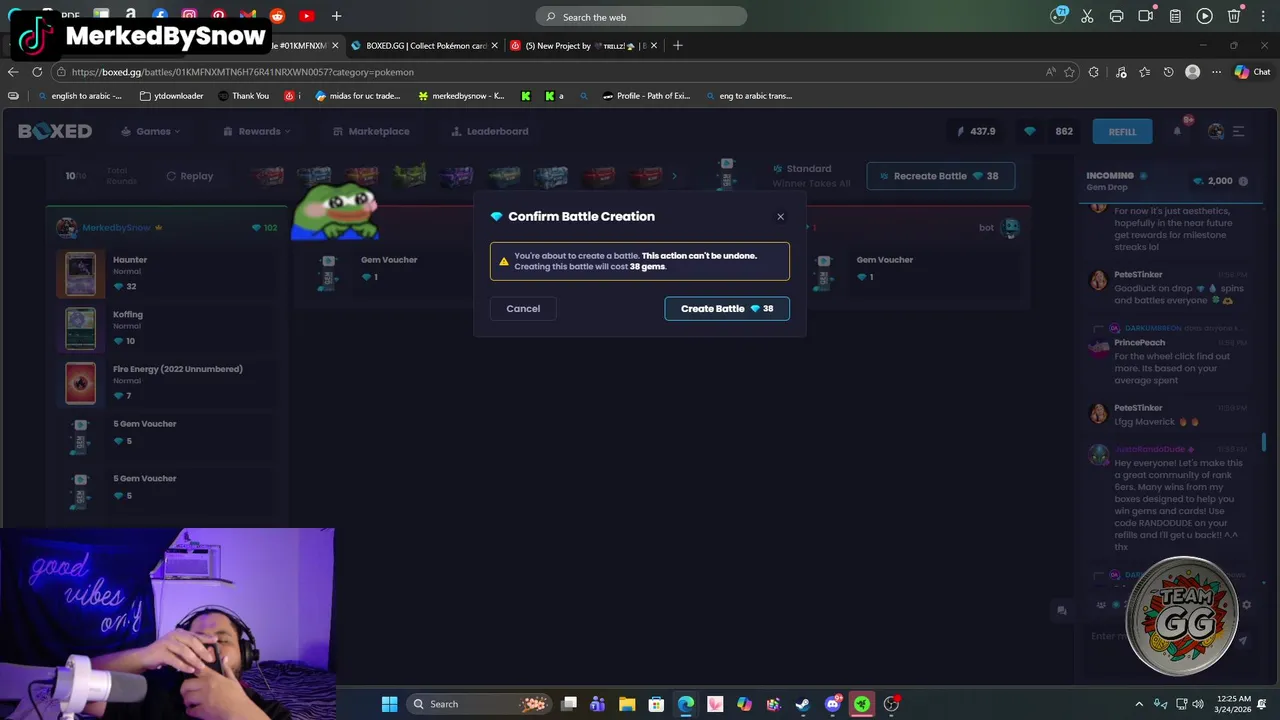The height and width of the screenshot is (720, 1280).
Task: Open the Favorites list icon
Action: 1144,72
